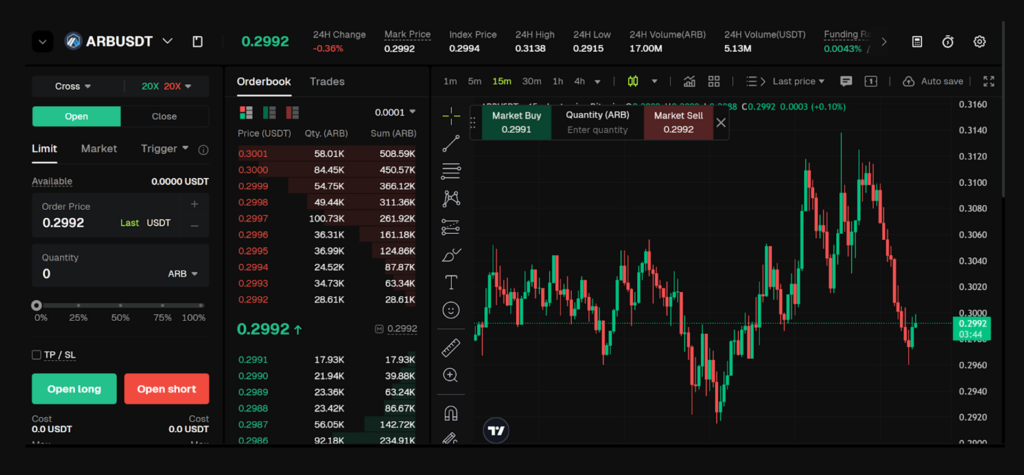Select the horizontal lines Fibonacci tool

click(x=451, y=171)
